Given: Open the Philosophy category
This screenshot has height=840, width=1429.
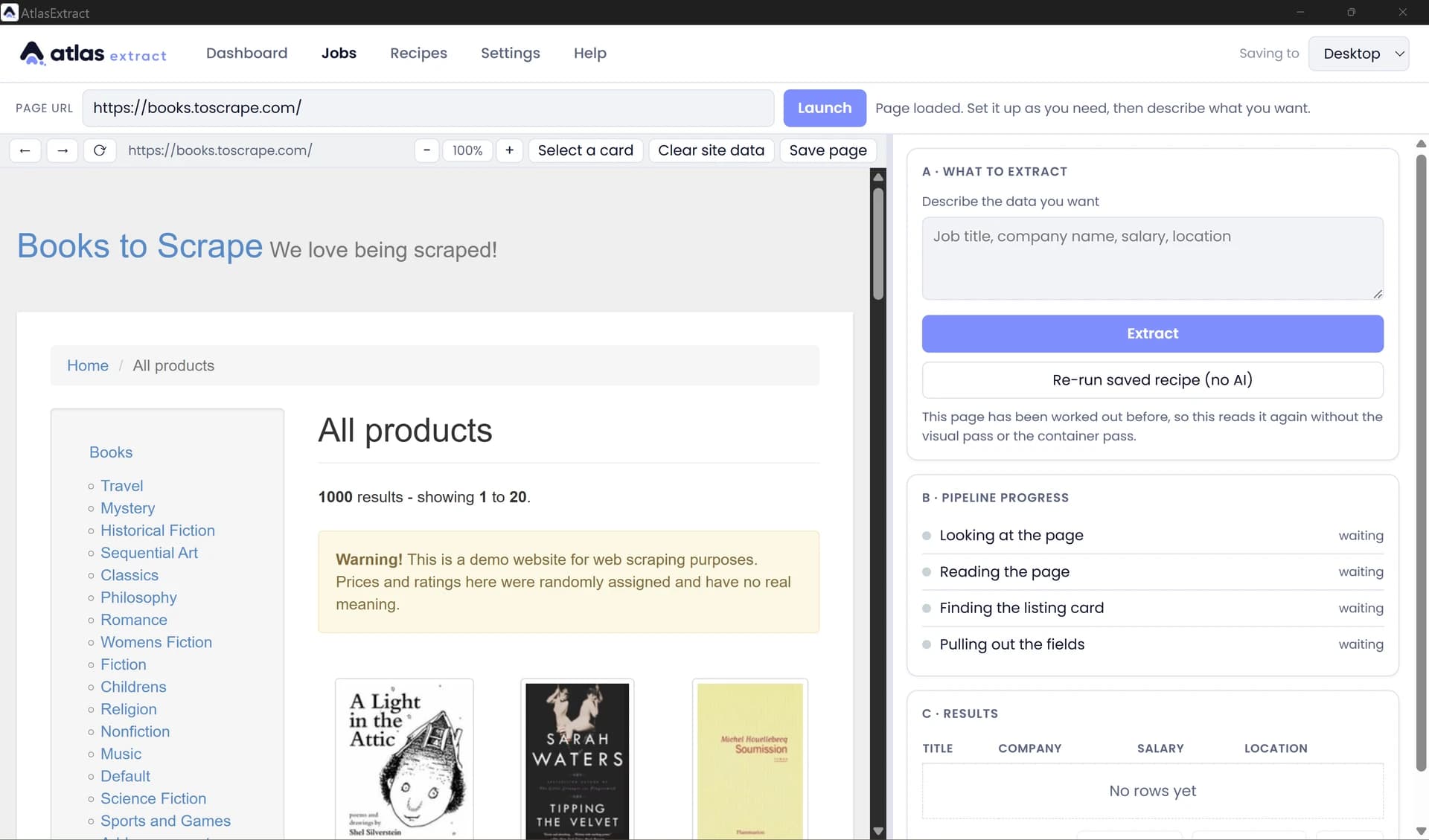Looking at the screenshot, I should (139, 597).
